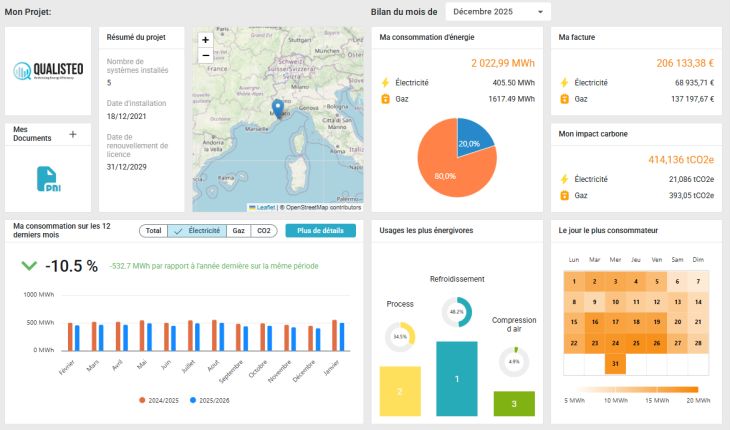Open Plus de détails
Viewport: 730px width, 430px height.
(320, 230)
